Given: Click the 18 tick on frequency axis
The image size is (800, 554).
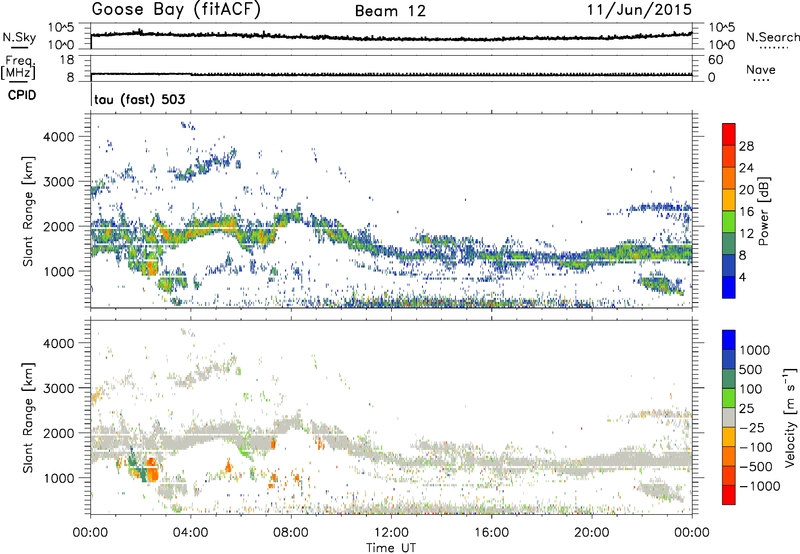Looking at the screenshot, I should [x=67, y=60].
